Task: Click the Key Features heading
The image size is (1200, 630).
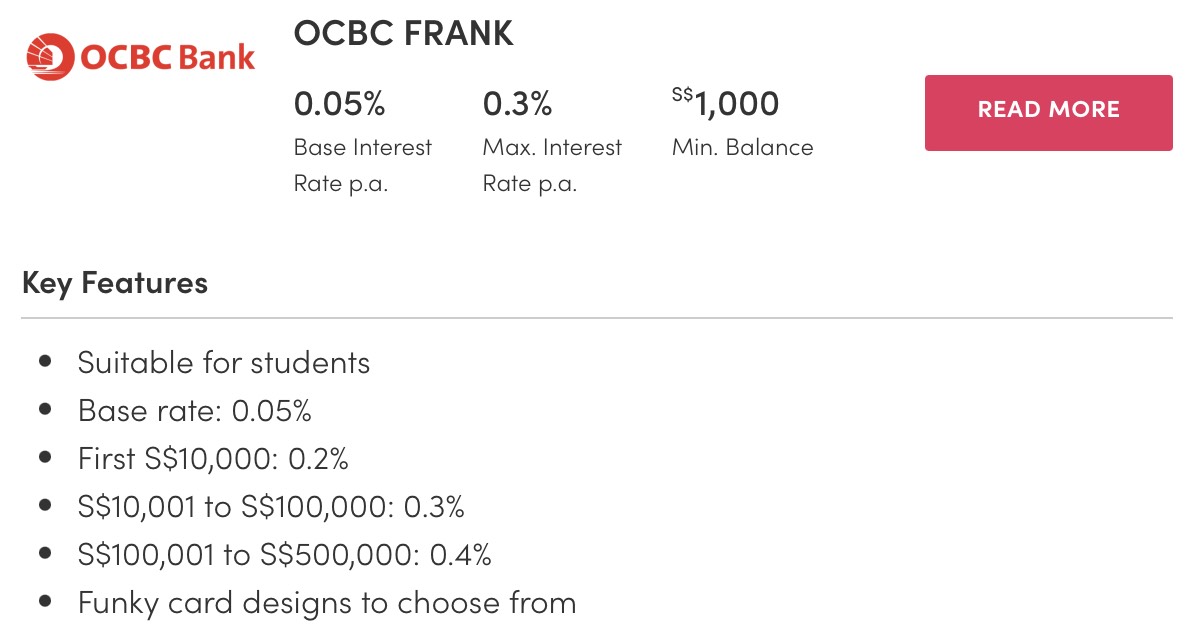Action: [115, 283]
